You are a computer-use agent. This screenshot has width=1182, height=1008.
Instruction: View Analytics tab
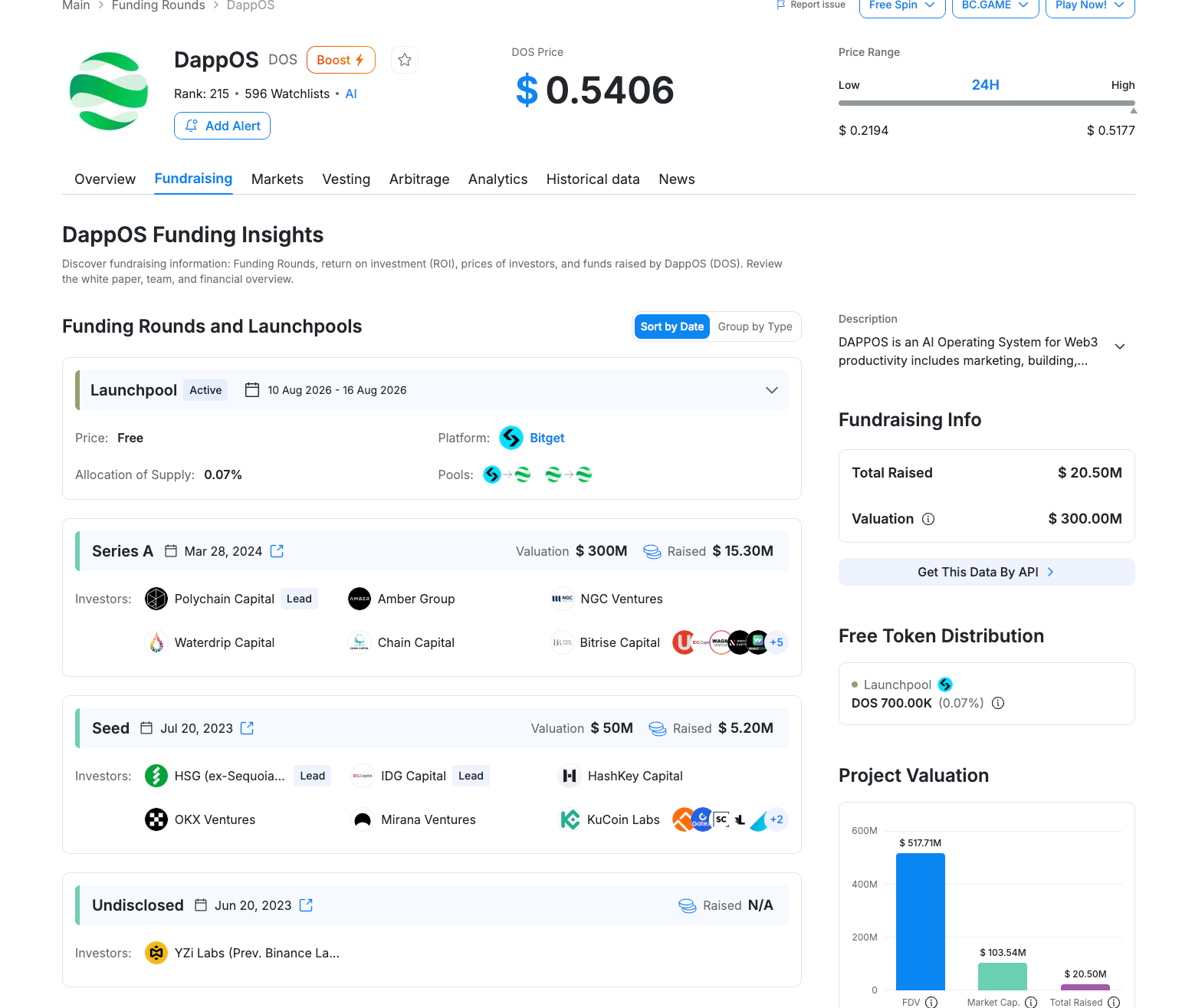(x=498, y=179)
